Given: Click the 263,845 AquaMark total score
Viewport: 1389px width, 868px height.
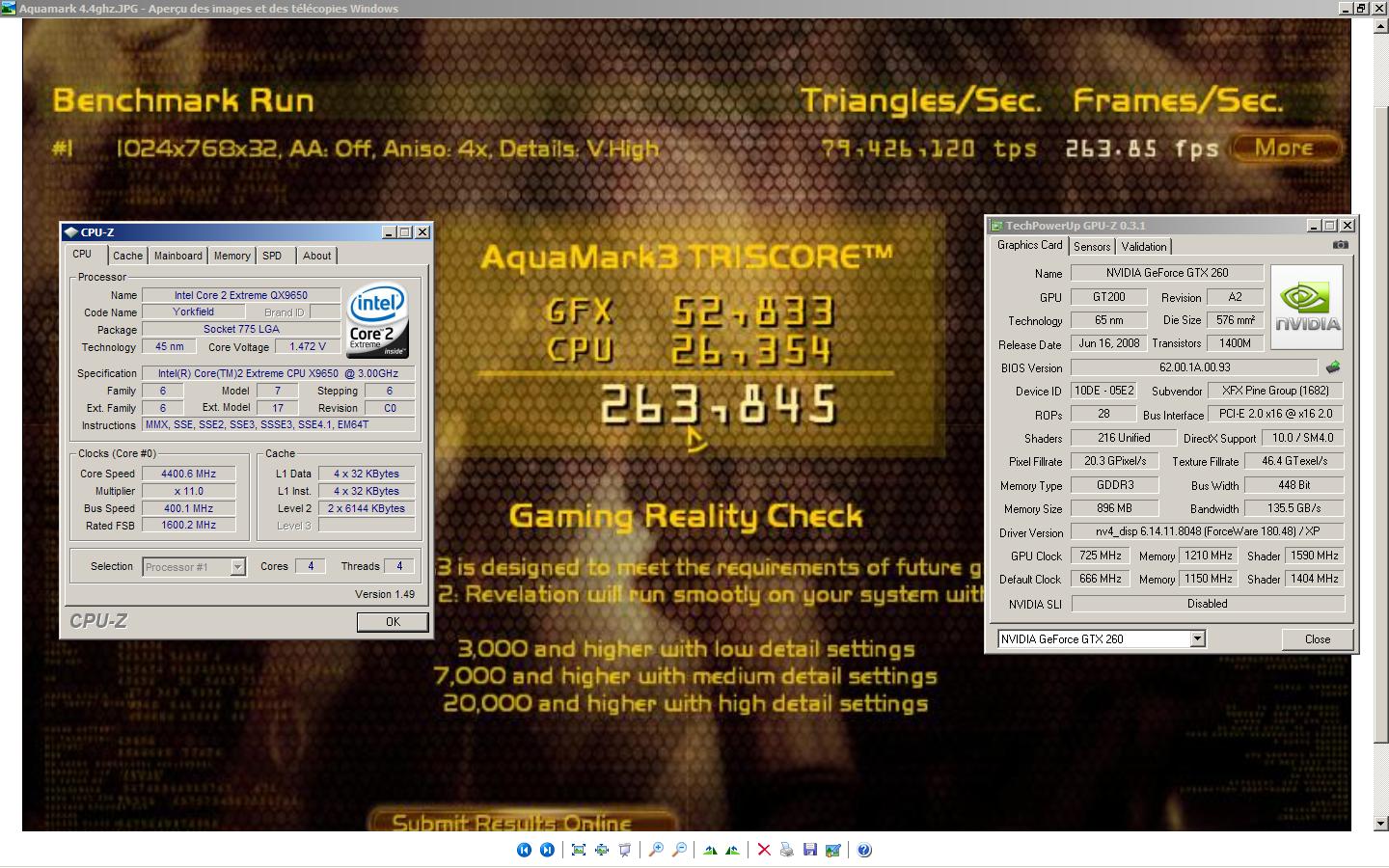Looking at the screenshot, I should pyautogui.click(x=718, y=405).
